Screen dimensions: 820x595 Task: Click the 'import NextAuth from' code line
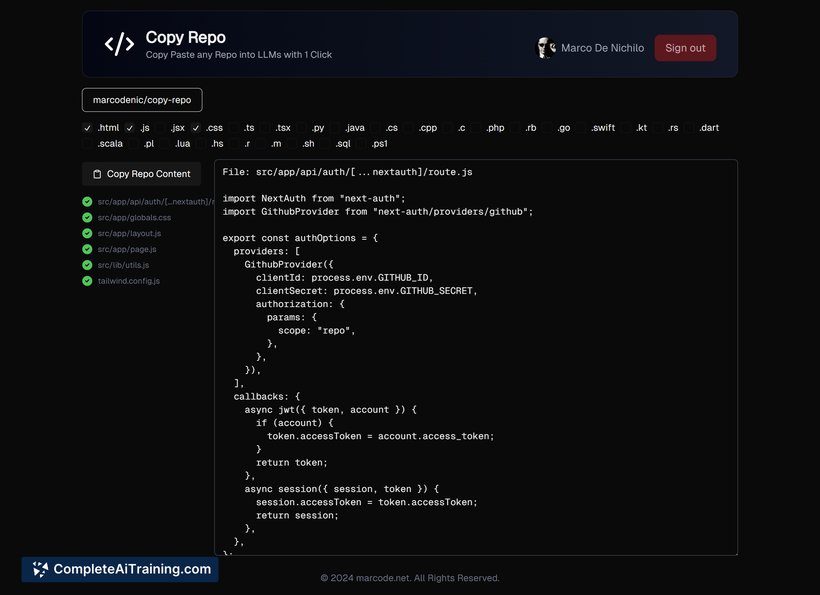[x=314, y=199]
